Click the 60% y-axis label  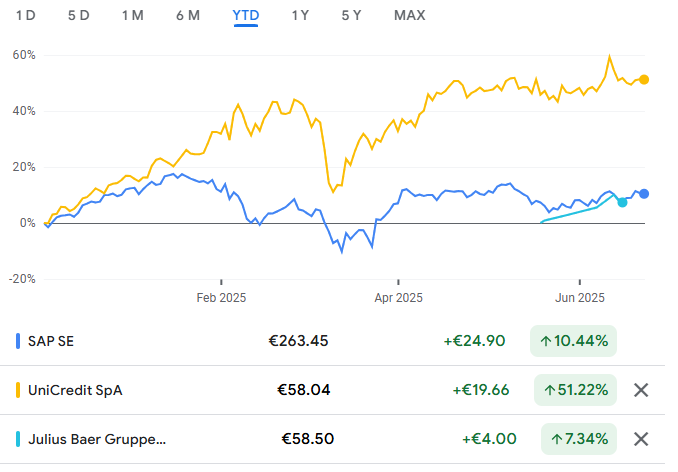(x=24, y=55)
